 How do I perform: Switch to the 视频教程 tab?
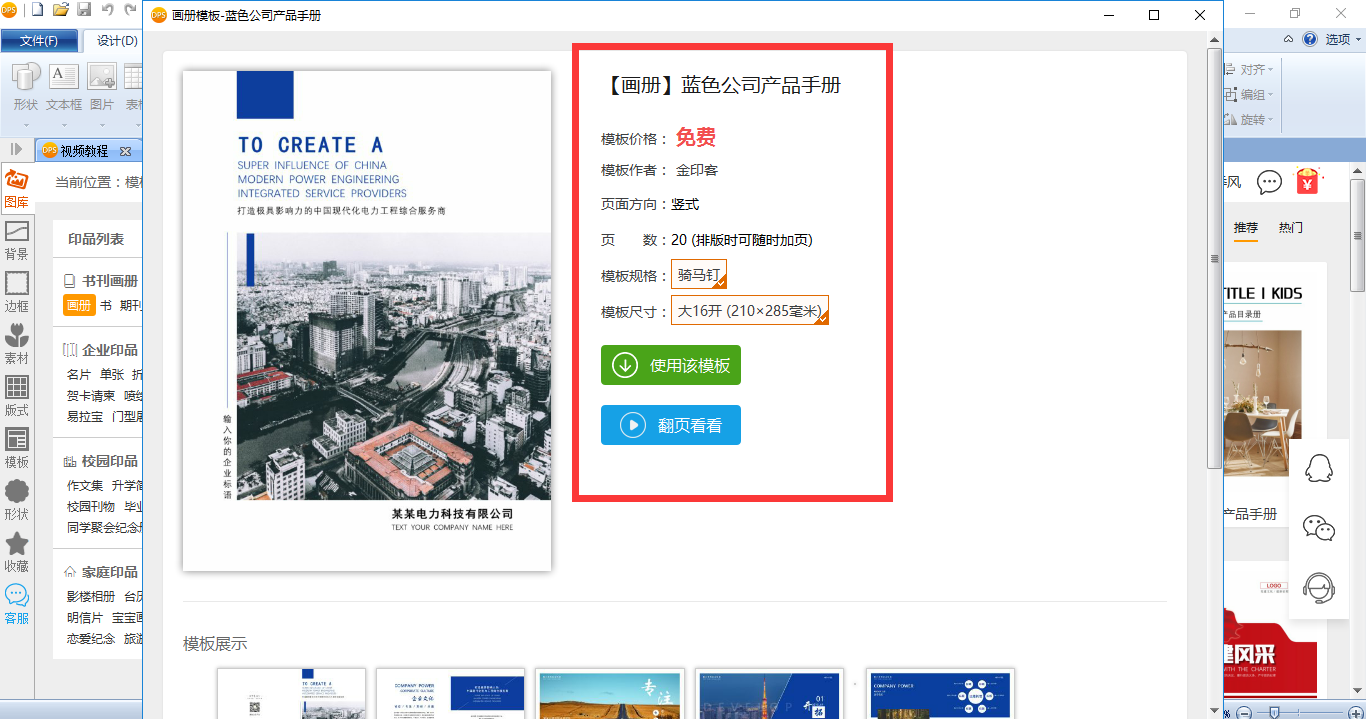86,151
